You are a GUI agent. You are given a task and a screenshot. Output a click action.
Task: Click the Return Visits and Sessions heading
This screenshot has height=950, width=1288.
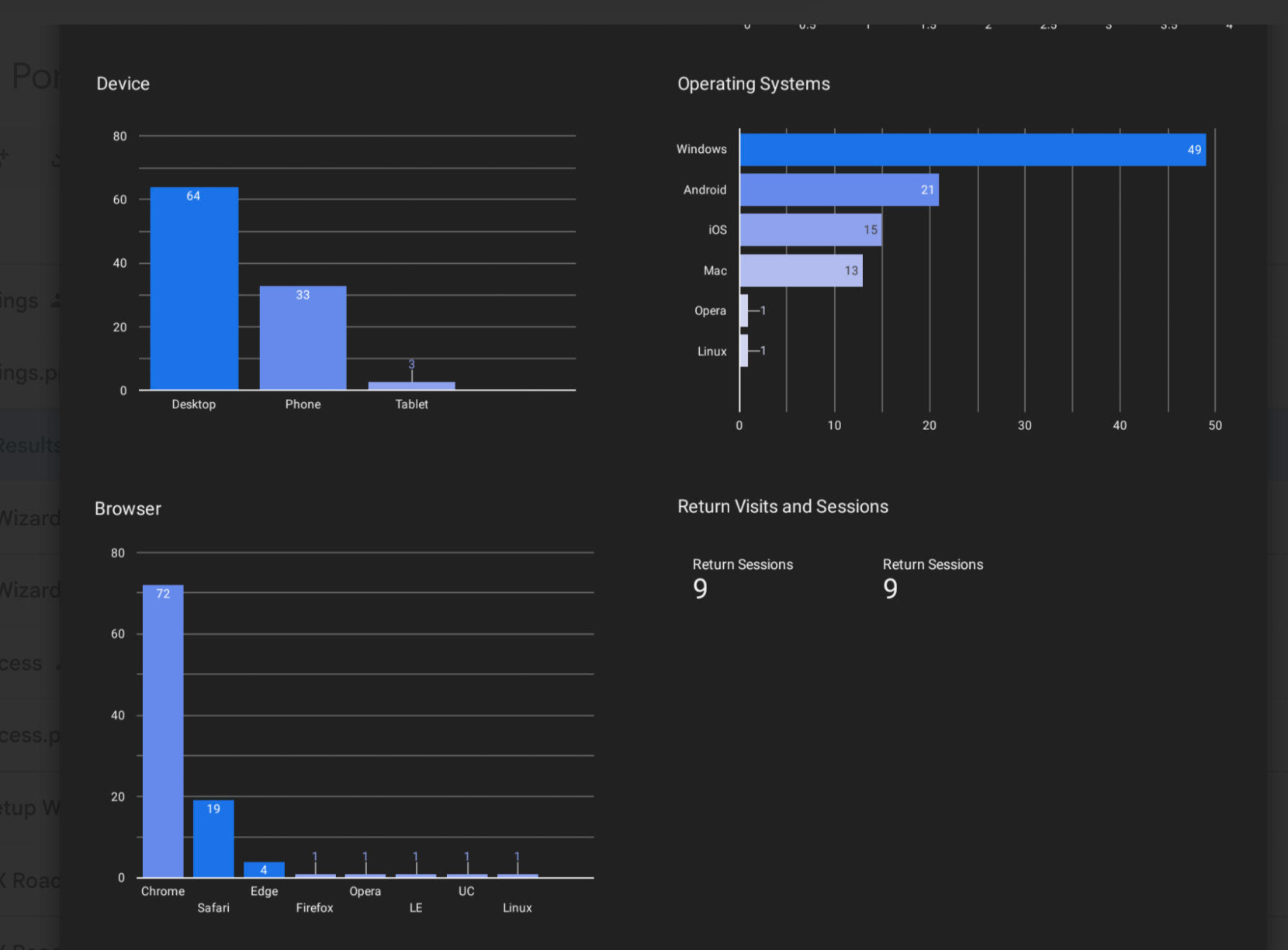click(783, 507)
